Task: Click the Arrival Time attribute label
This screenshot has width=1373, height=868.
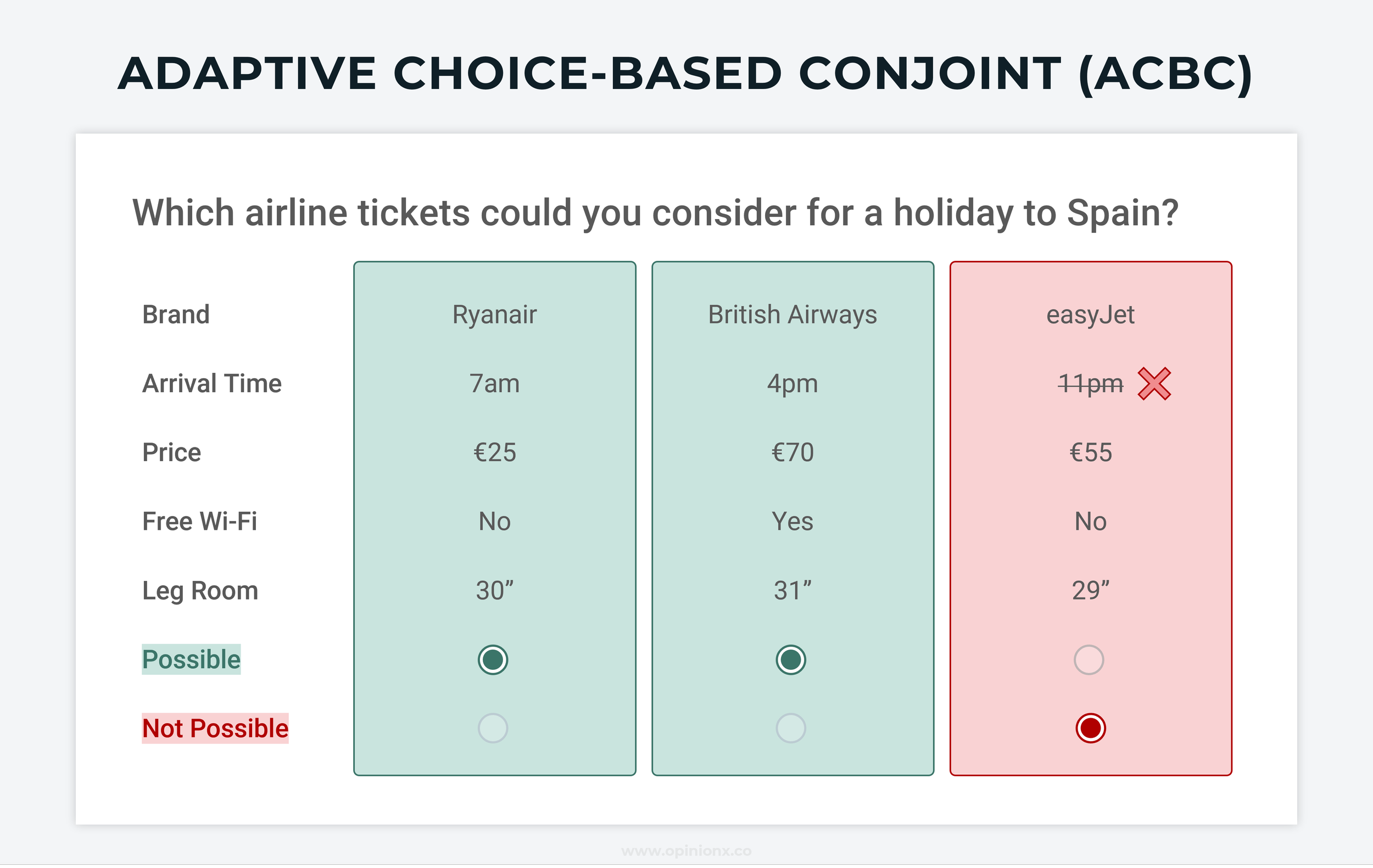Action: pyautogui.click(x=211, y=384)
